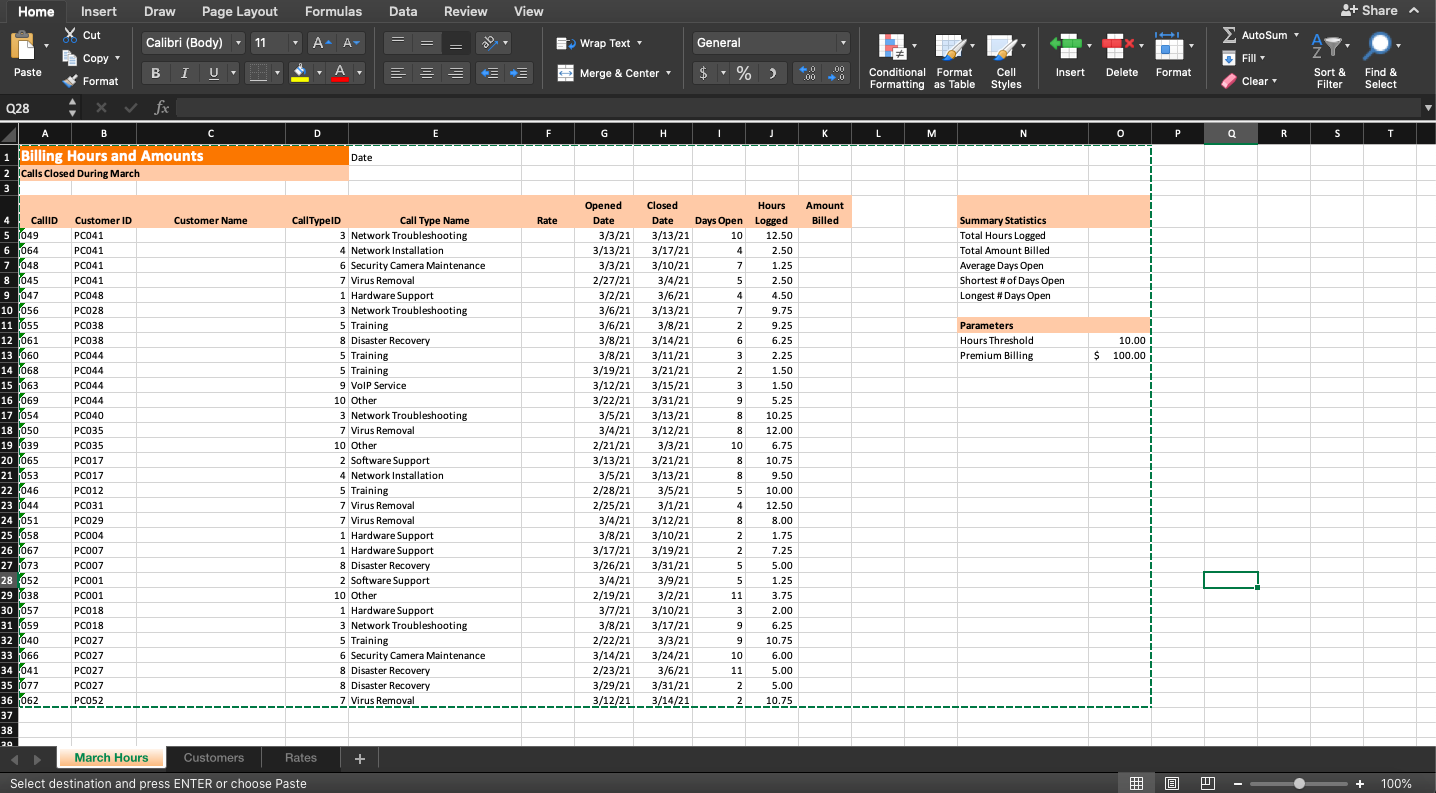1436x793 pixels.
Task: Open the Formulas ribbon tab
Action: pyautogui.click(x=333, y=11)
